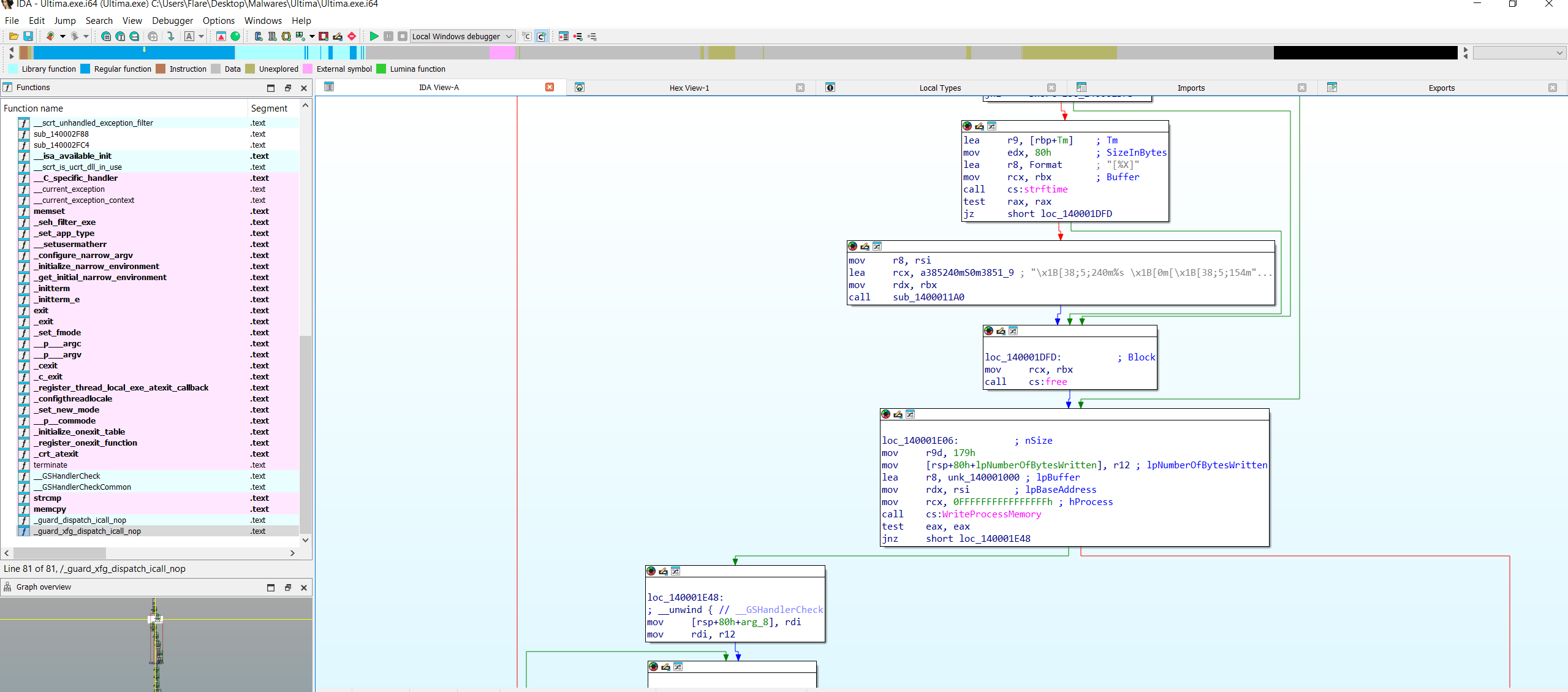Click the Save database floppy icon
Screen dimensions: 1568x692
[x=28, y=36]
